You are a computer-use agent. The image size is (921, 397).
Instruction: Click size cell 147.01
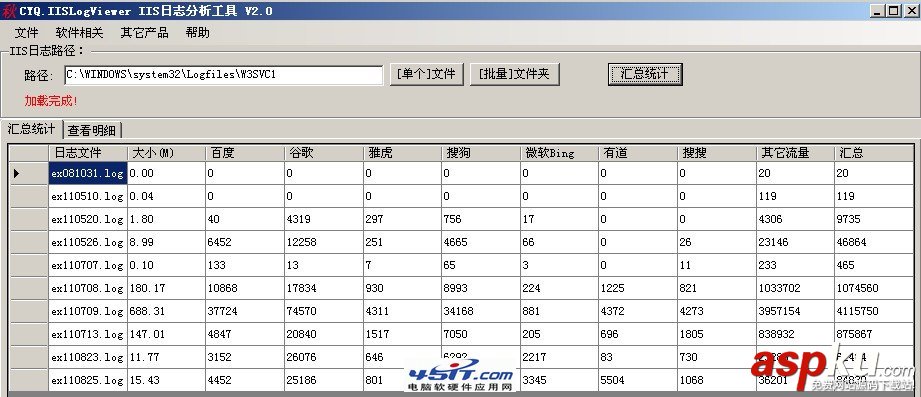click(166, 334)
